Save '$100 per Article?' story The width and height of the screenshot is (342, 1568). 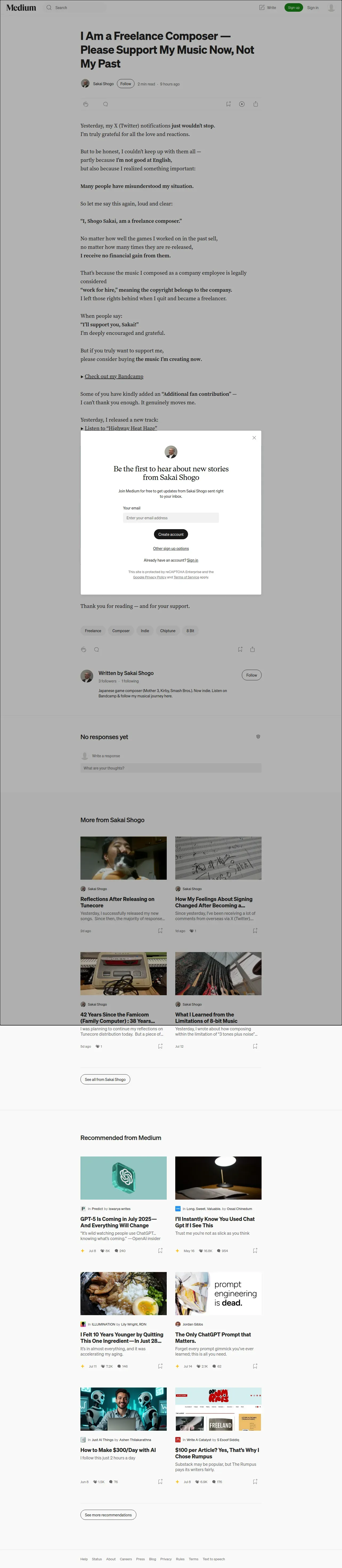coord(255,1481)
